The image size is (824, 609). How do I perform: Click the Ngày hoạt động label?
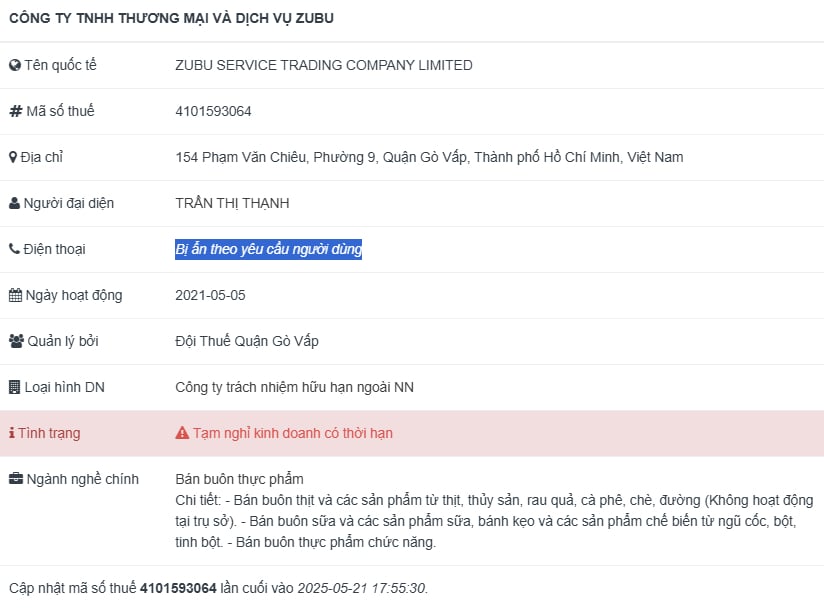click(74, 295)
